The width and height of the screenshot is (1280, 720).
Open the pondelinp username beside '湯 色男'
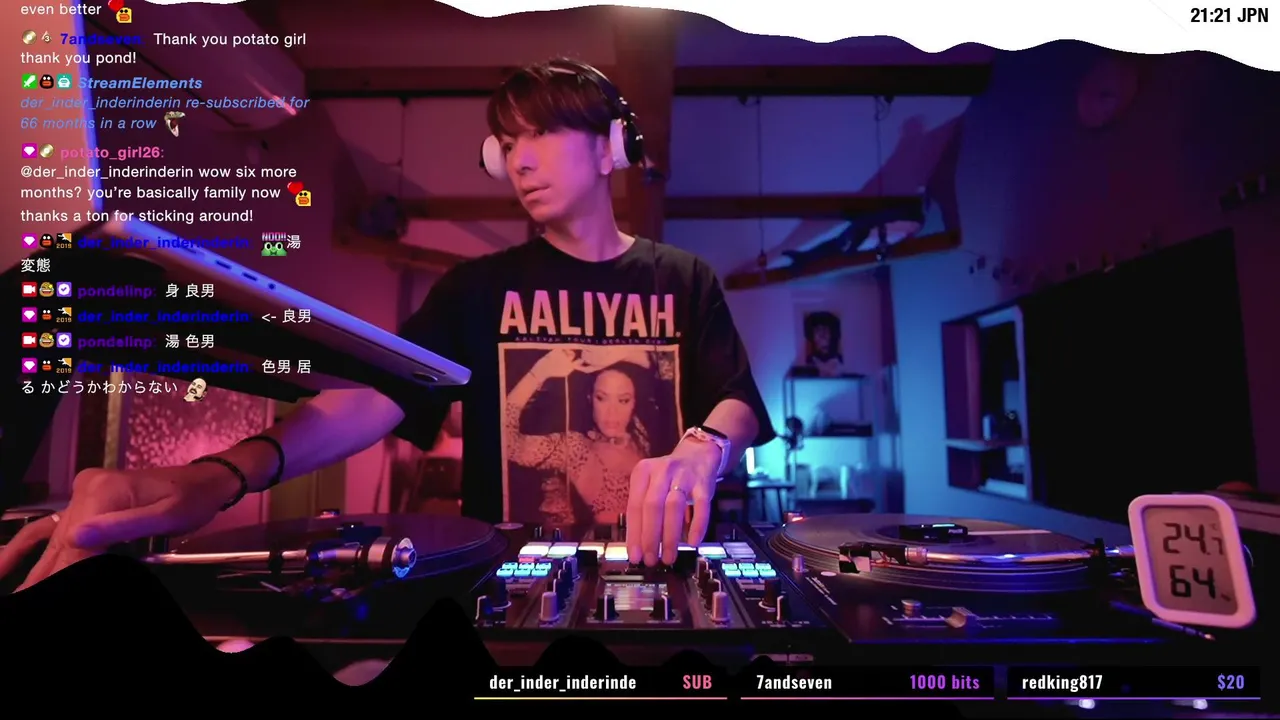click(x=115, y=342)
